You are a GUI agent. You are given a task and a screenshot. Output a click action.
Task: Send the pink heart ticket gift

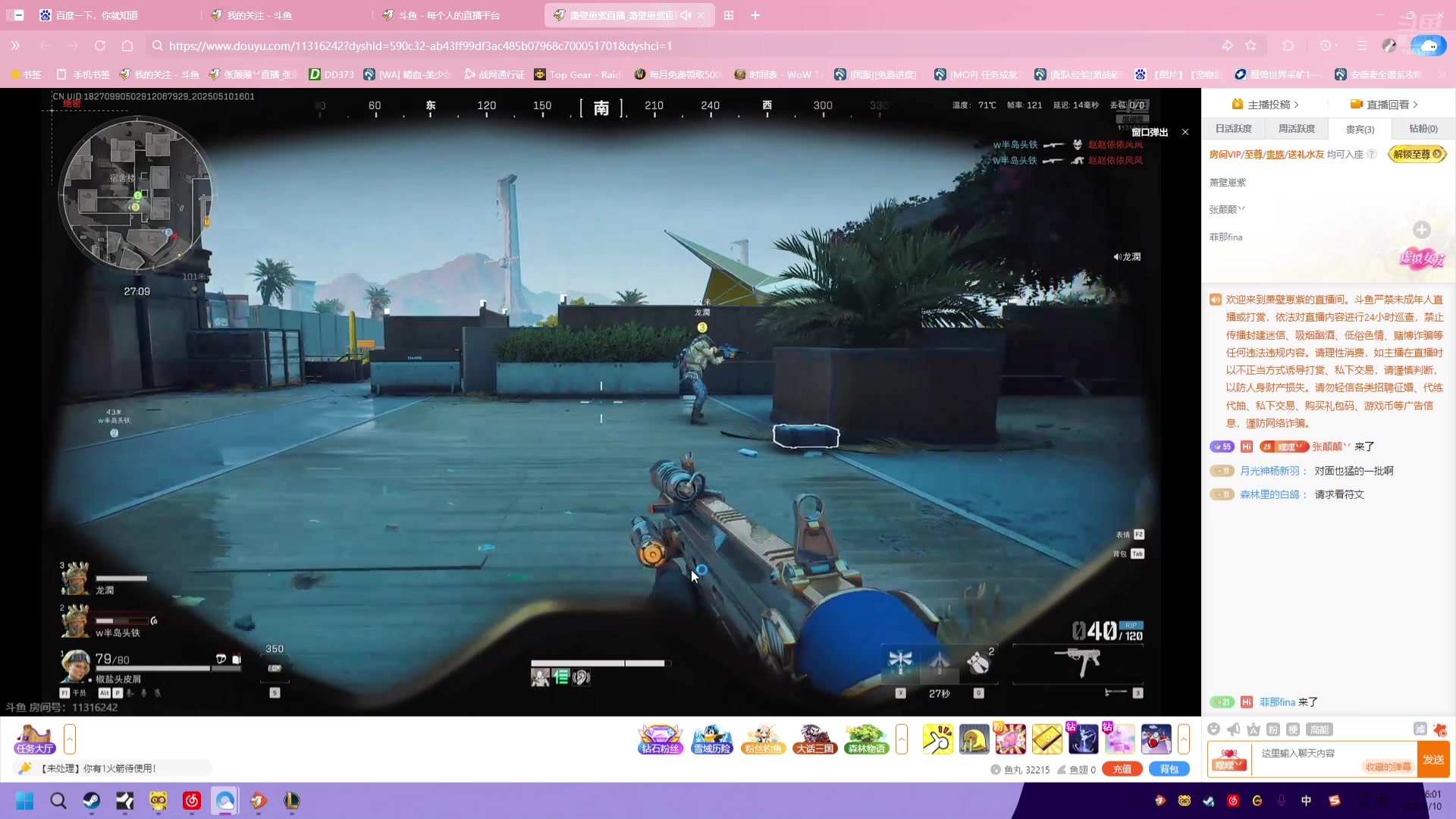pyautogui.click(x=1010, y=739)
